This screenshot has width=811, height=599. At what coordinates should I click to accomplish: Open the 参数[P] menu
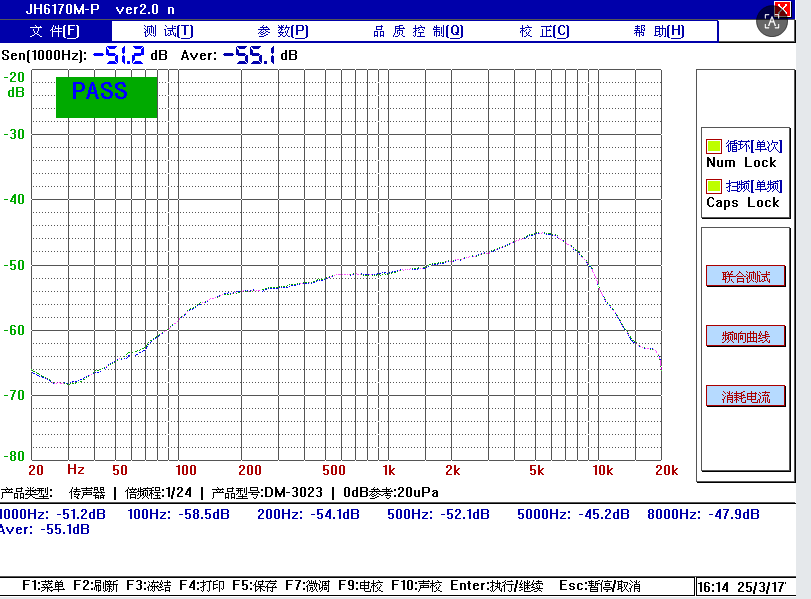(283, 31)
